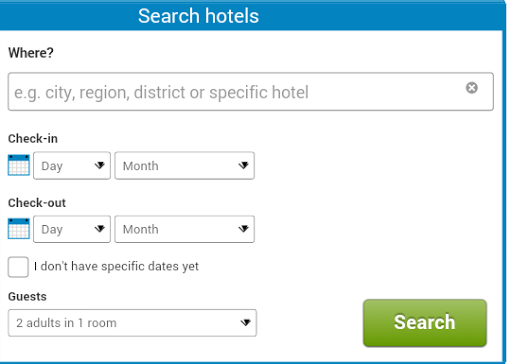Expand the Check-in Day dropdown
This screenshot has width=512, height=364.
[x=72, y=166]
